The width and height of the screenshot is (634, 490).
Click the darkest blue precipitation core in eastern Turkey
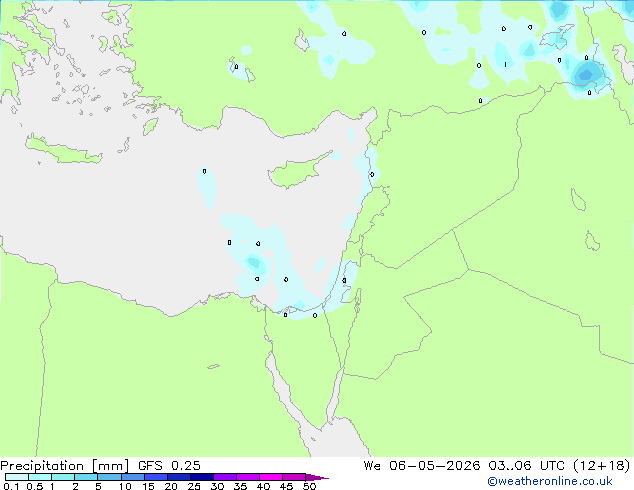[x=585, y=75]
